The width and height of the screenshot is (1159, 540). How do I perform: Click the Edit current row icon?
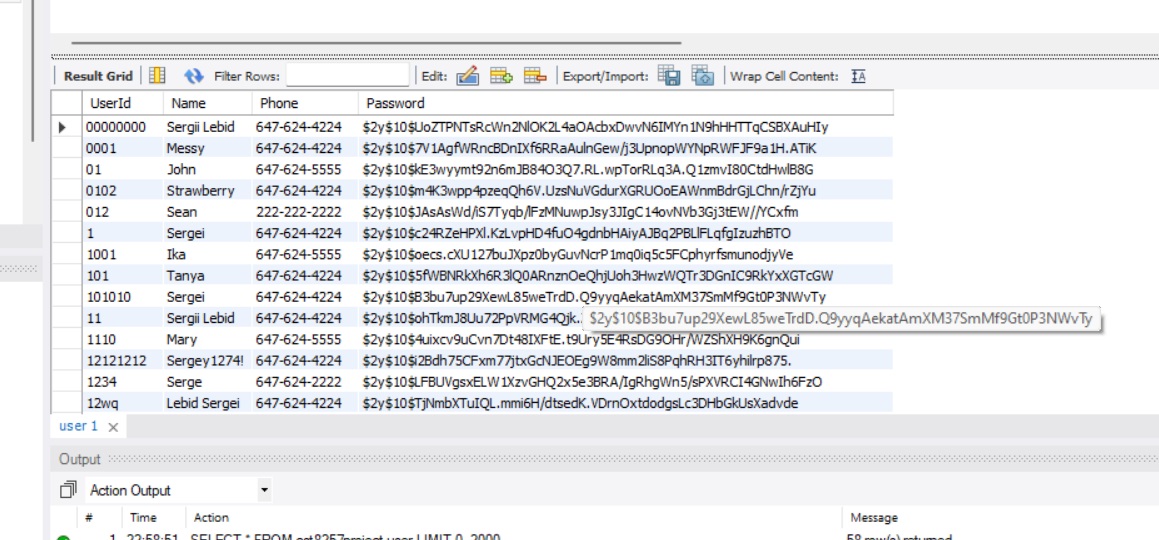(467, 76)
